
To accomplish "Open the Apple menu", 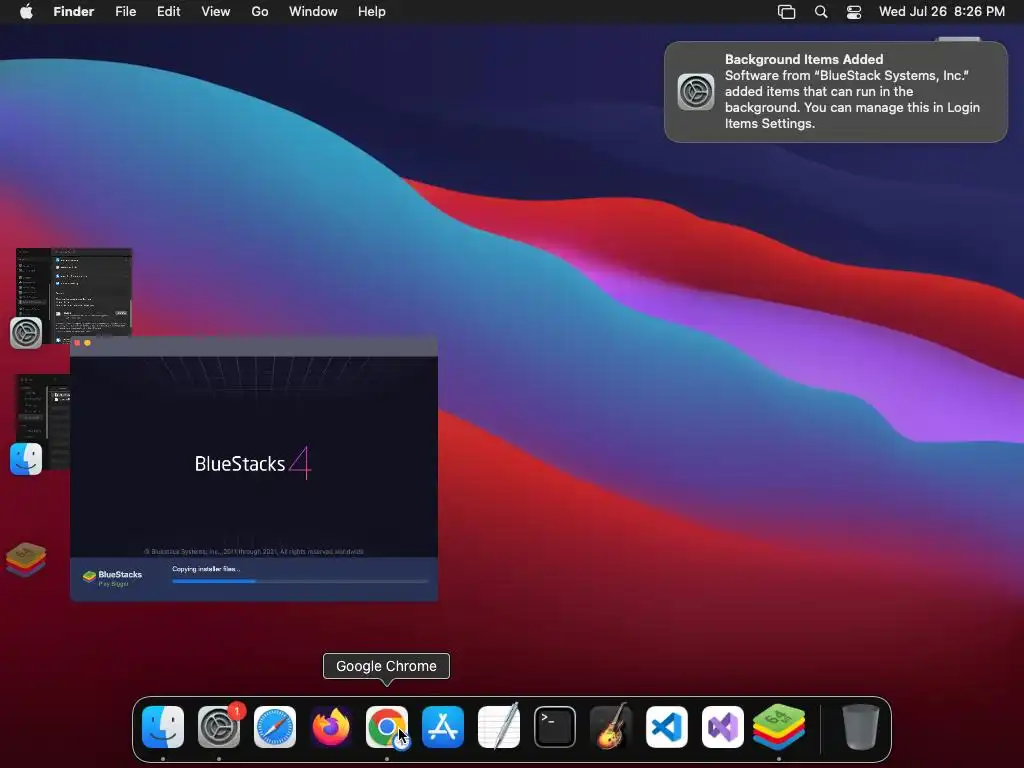I will coord(26,11).
